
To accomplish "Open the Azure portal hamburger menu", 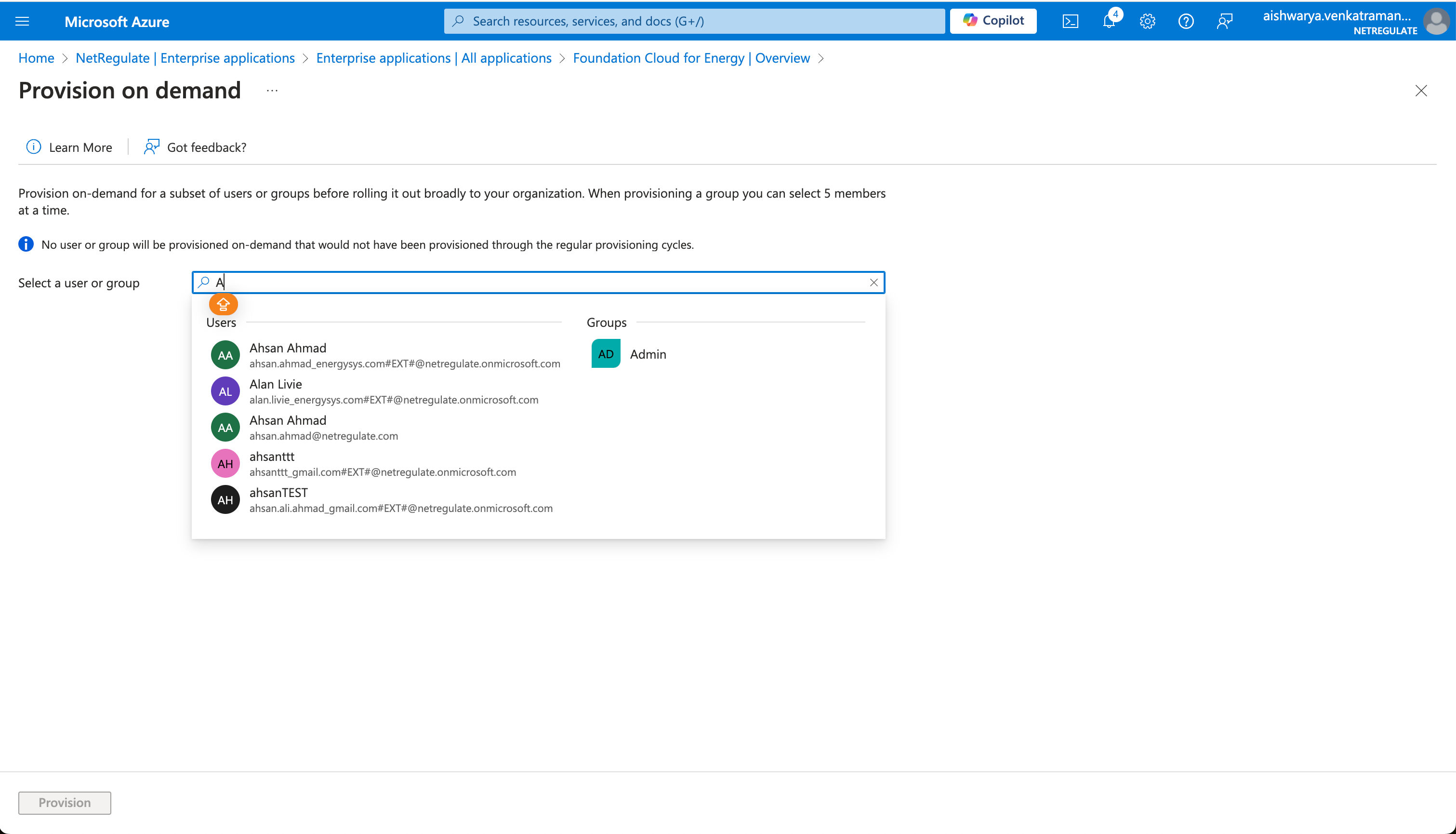I will 22,21.
